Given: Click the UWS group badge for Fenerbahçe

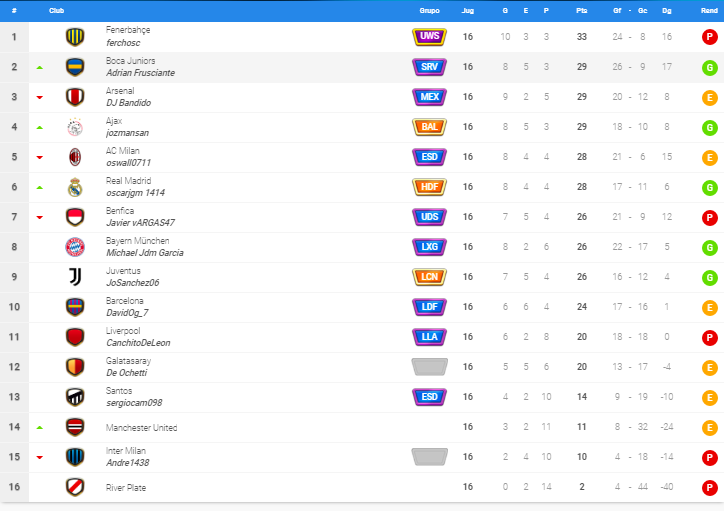Looking at the screenshot, I should pos(429,36).
